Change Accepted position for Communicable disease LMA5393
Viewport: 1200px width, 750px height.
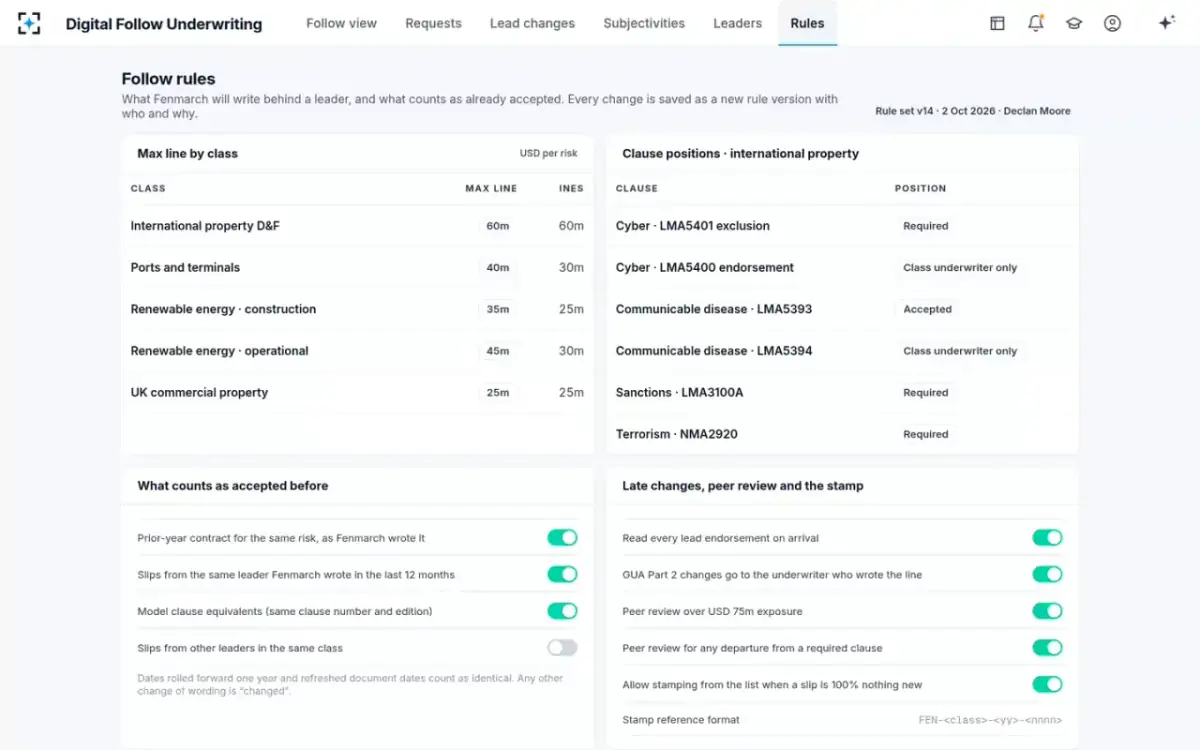click(x=928, y=309)
